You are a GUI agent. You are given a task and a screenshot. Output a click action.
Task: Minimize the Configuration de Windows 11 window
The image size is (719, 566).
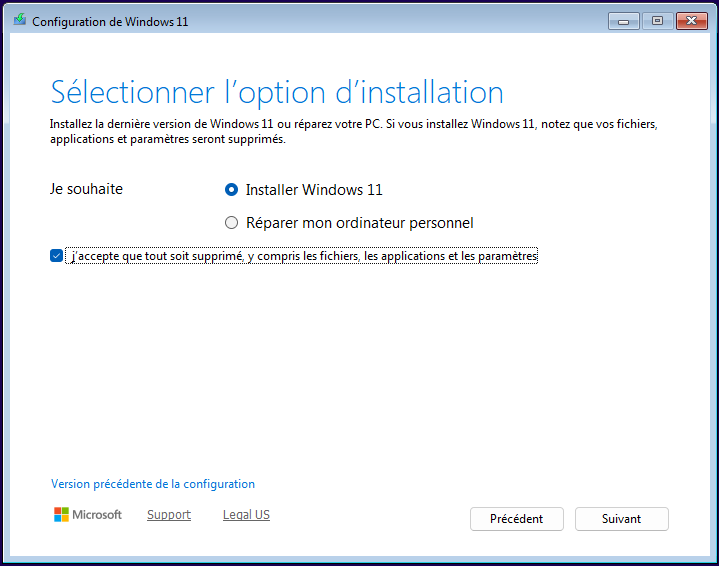pos(625,20)
